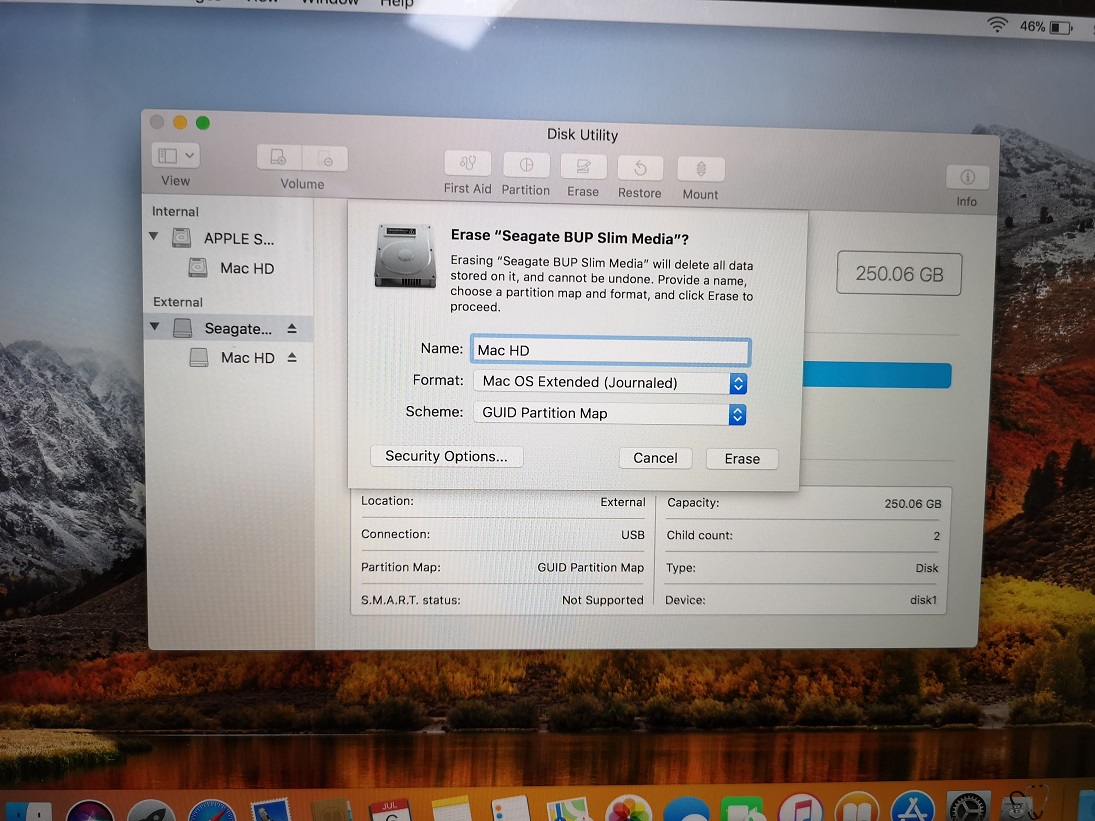Click the Mount toolbar icon
The image size is (1095, 821).
[x=700, y=170]
